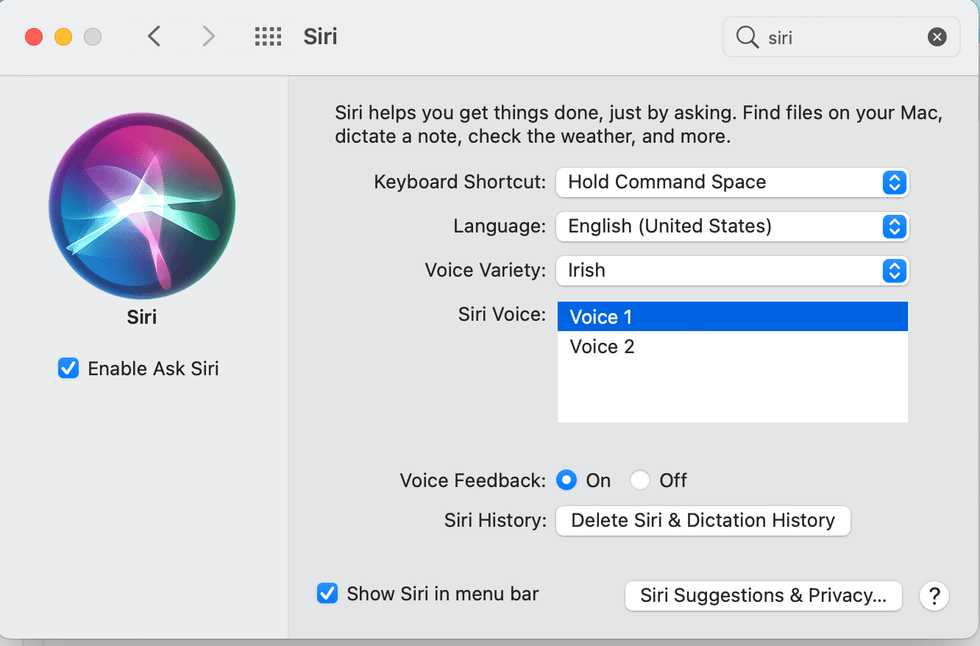Click Delete Siri & Dictation History
This screenshot has width=980, height=646.
[702, 520]
